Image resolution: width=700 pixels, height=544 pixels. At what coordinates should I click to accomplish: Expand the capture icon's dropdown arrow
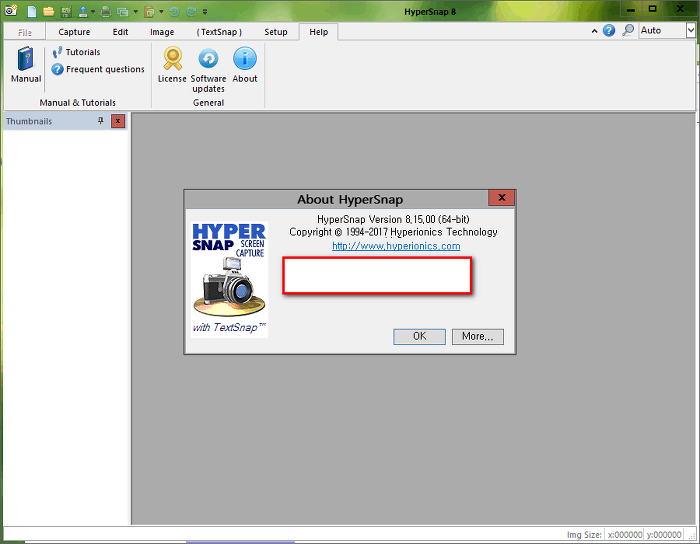pos(135,12)
